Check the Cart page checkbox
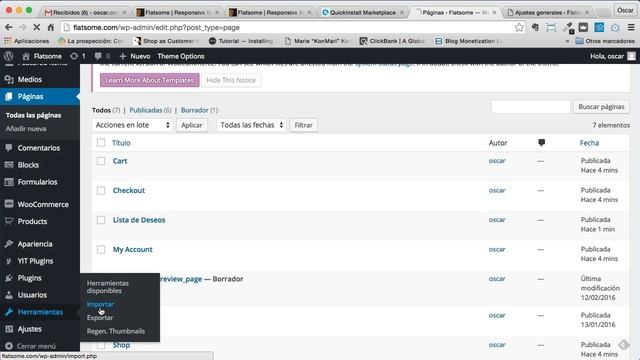This screenshot has width=640, height=360. tap(101, 161)
